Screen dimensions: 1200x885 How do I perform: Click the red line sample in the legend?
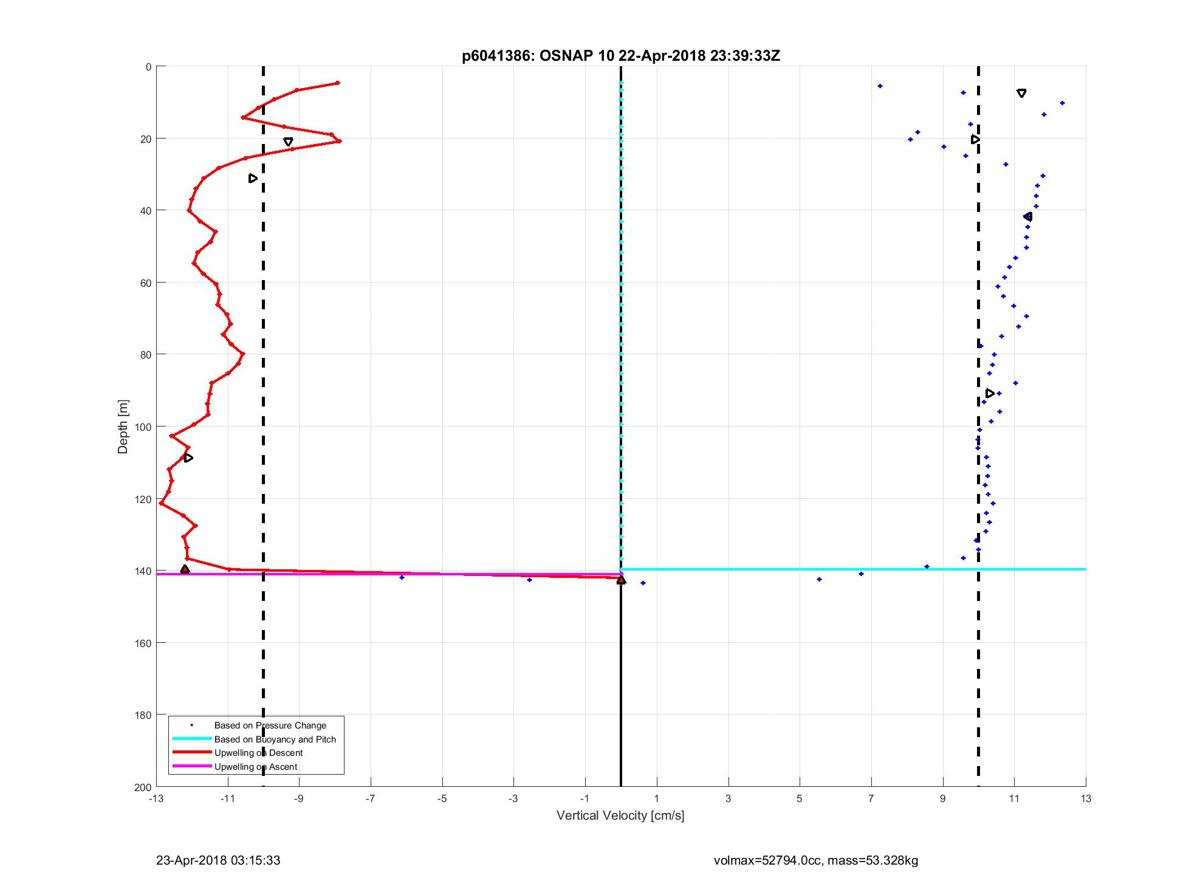(190, 752)
